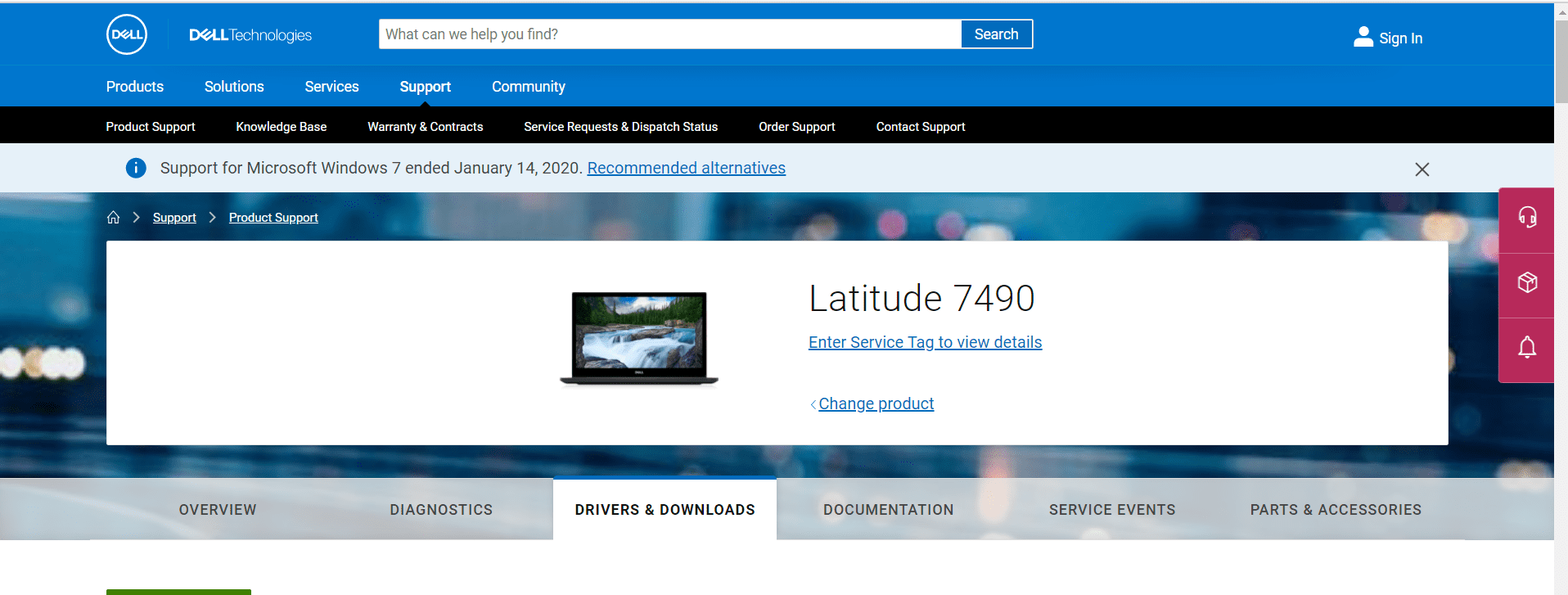This screenshot has width=1568, height=595.
Task: Open the bell notifications side icon
Action: [1527, 349]
